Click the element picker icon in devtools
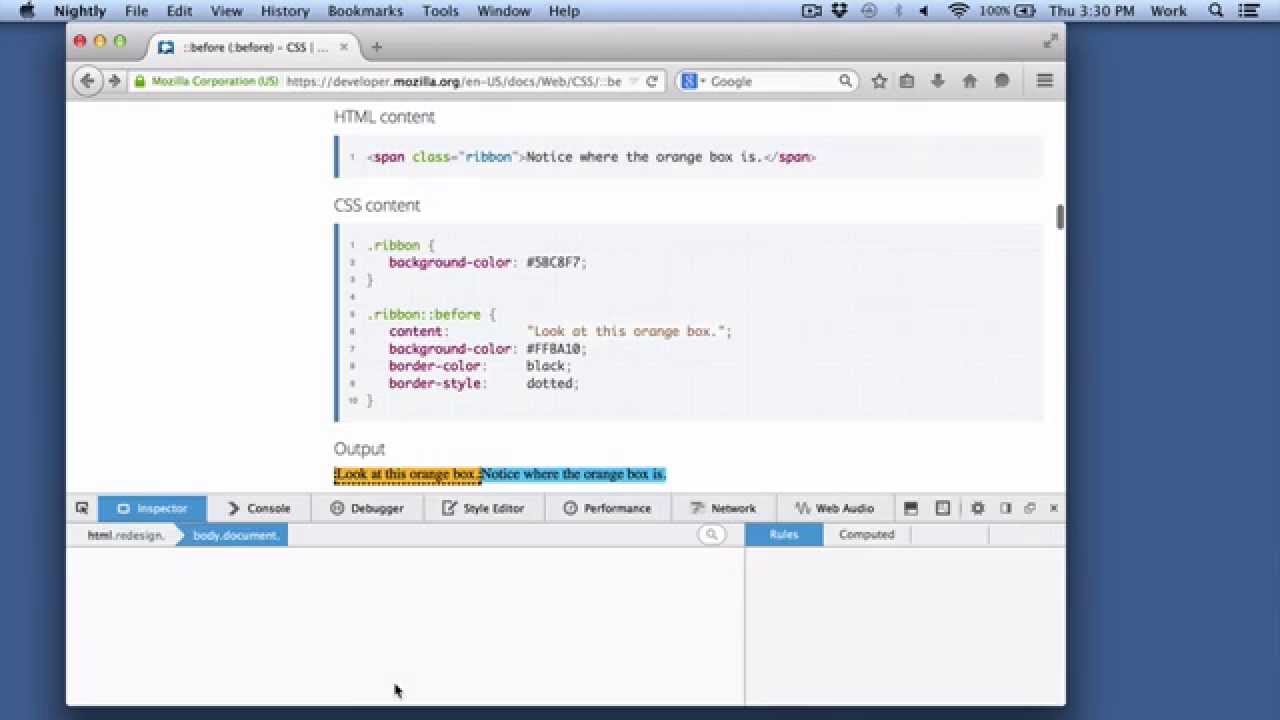 82,508
